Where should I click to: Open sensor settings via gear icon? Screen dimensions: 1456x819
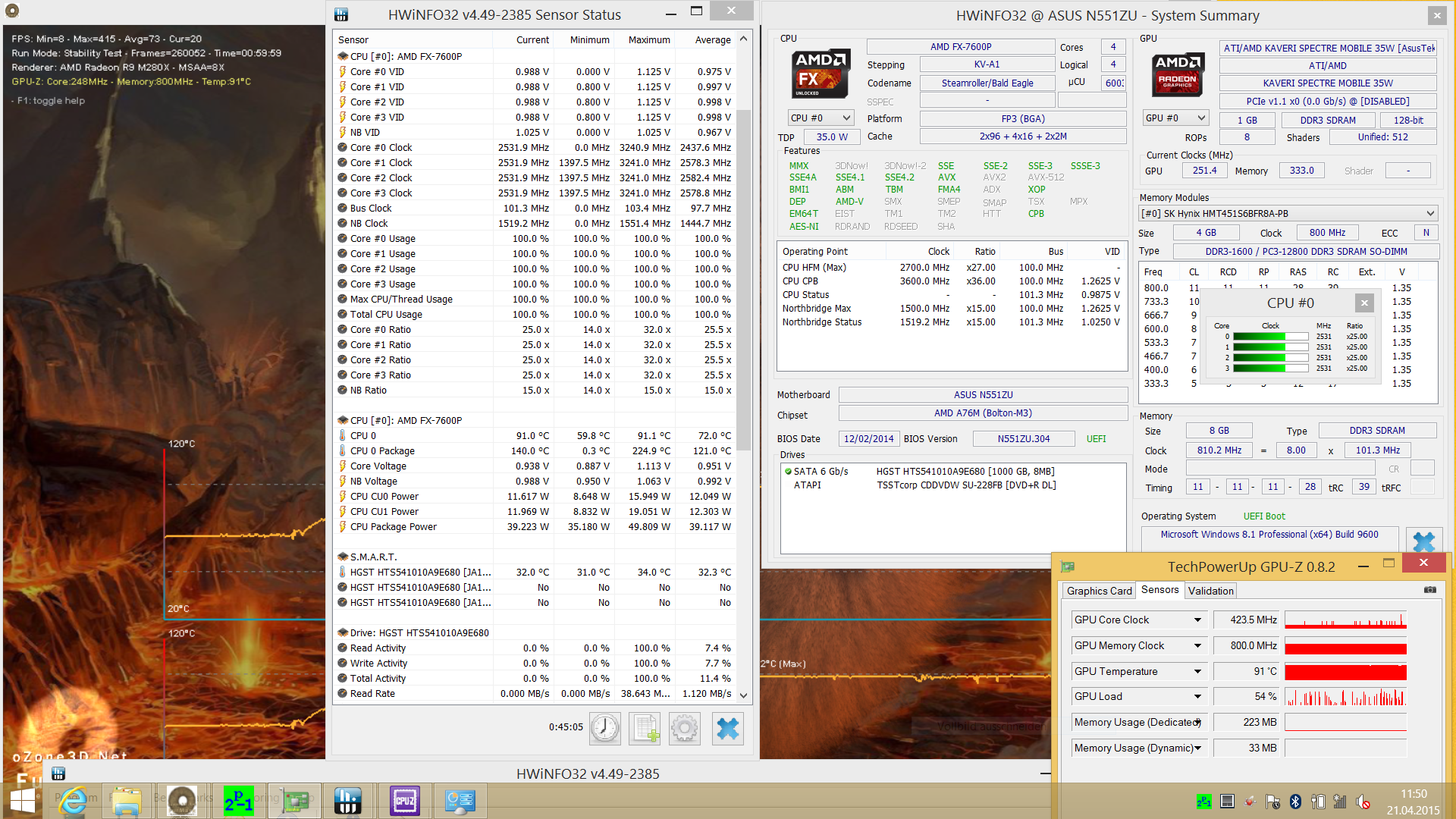tap(685, 729)
